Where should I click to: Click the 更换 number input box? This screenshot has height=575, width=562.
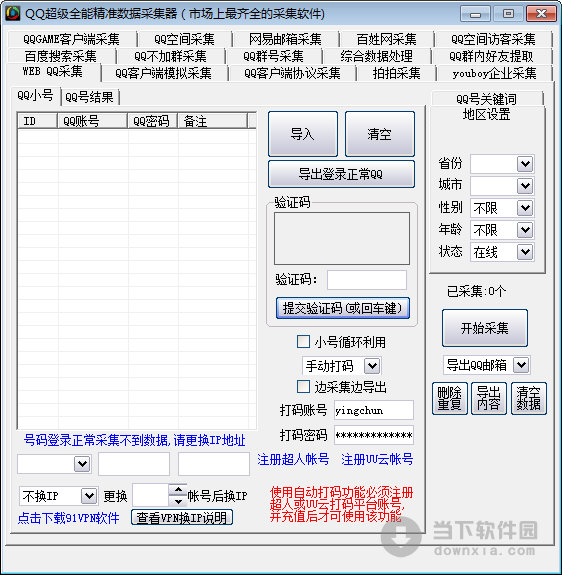[151, 496]
